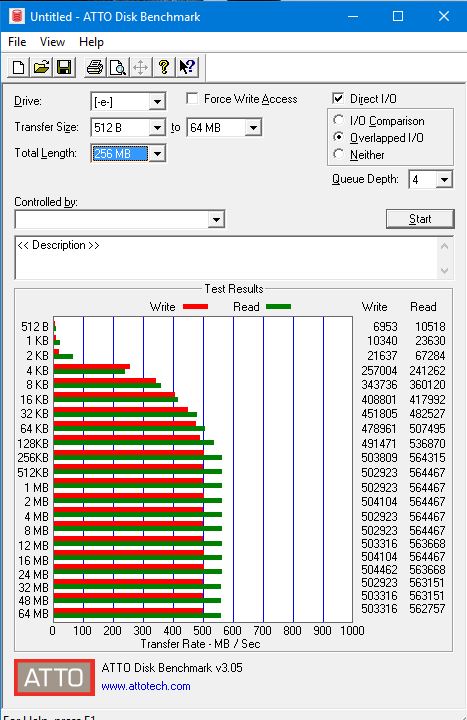The width and height of the screenshot is (467, 720).
Task: Open the File menu
Action: [17, 42]
